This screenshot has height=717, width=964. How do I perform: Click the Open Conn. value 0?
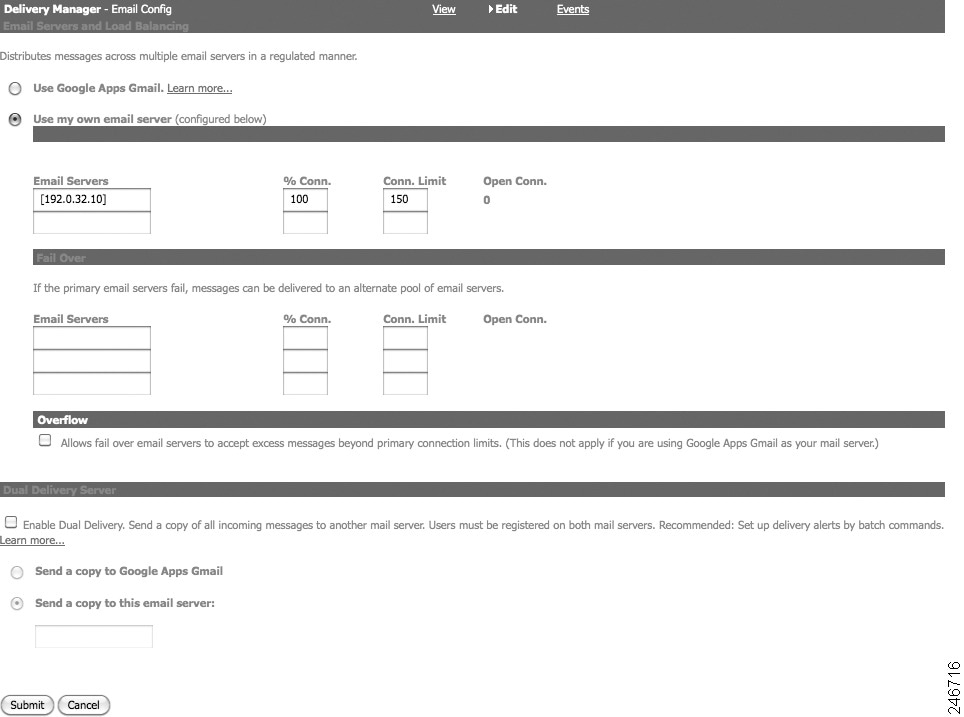click(x=486, y=200)
